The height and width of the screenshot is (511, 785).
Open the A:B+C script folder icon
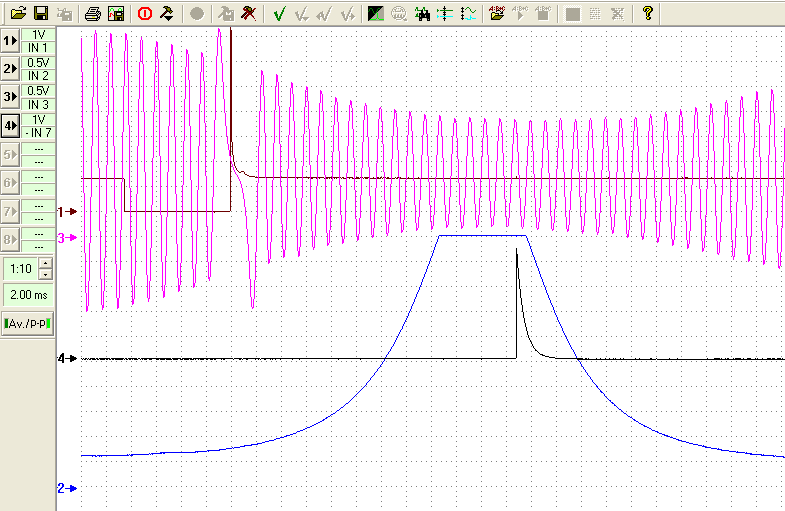(497, 14)
